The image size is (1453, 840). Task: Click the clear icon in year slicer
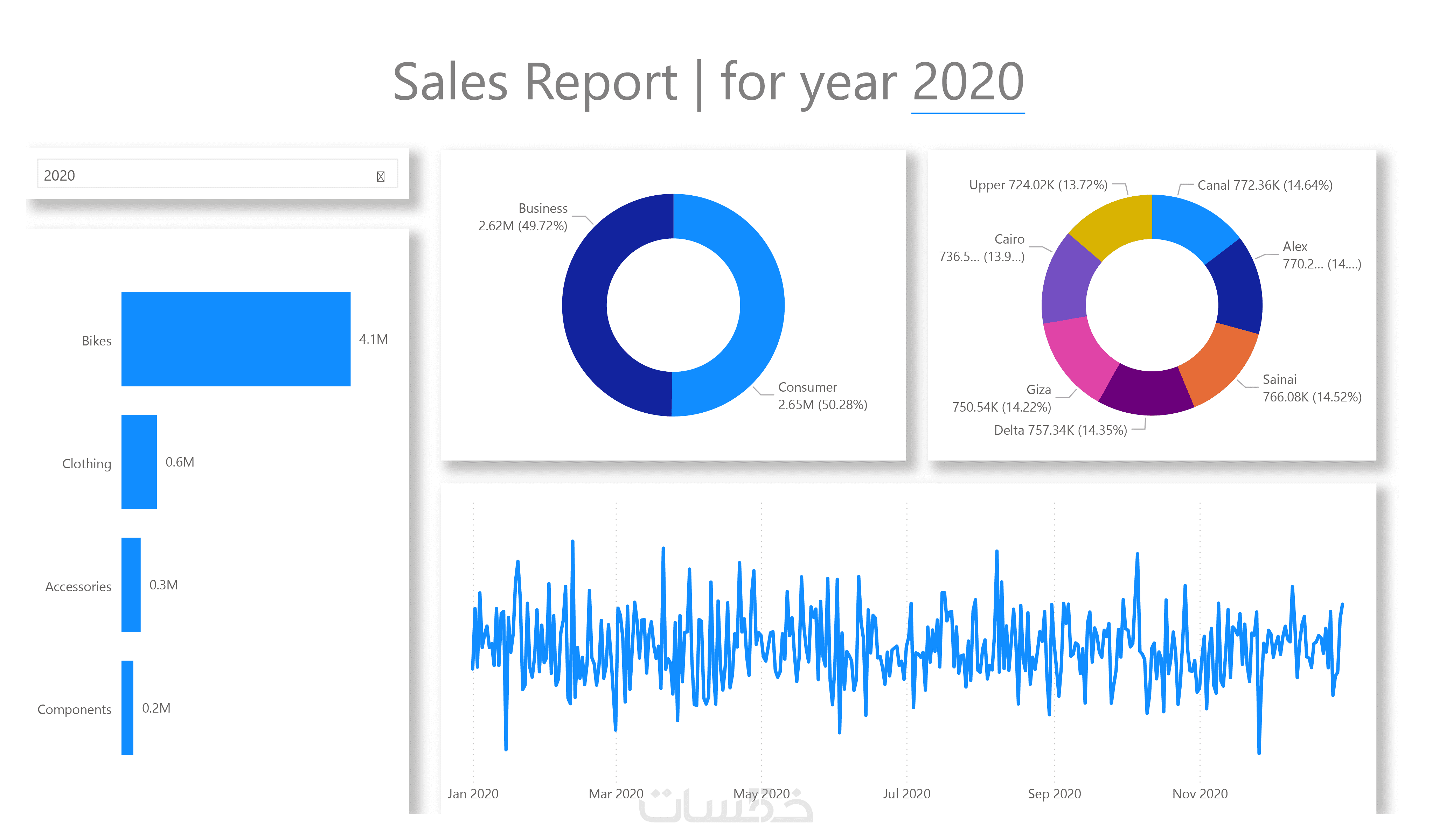click(x=381, y=176)
